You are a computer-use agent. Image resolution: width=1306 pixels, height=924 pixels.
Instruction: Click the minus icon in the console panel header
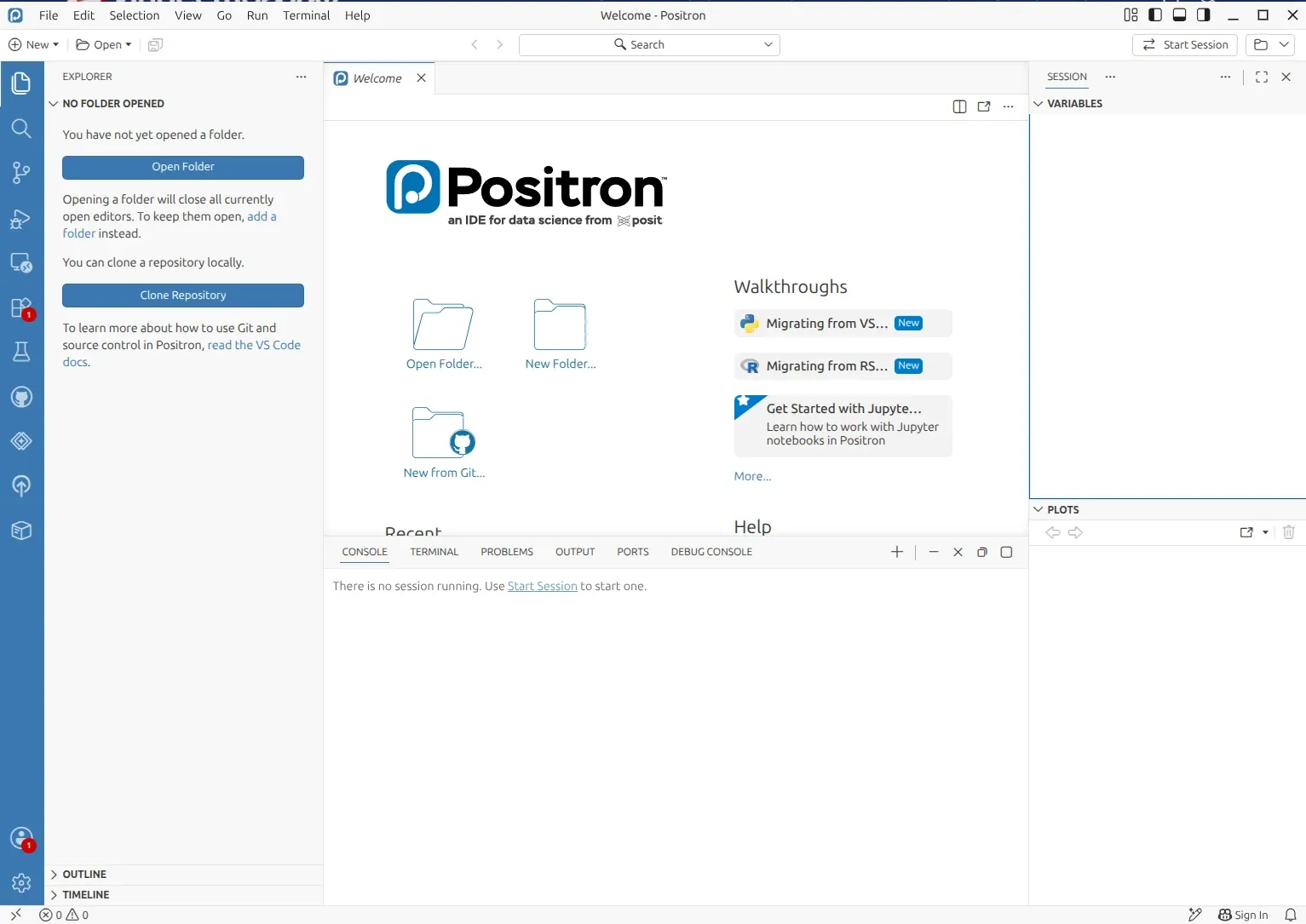(x=934, y=552)
